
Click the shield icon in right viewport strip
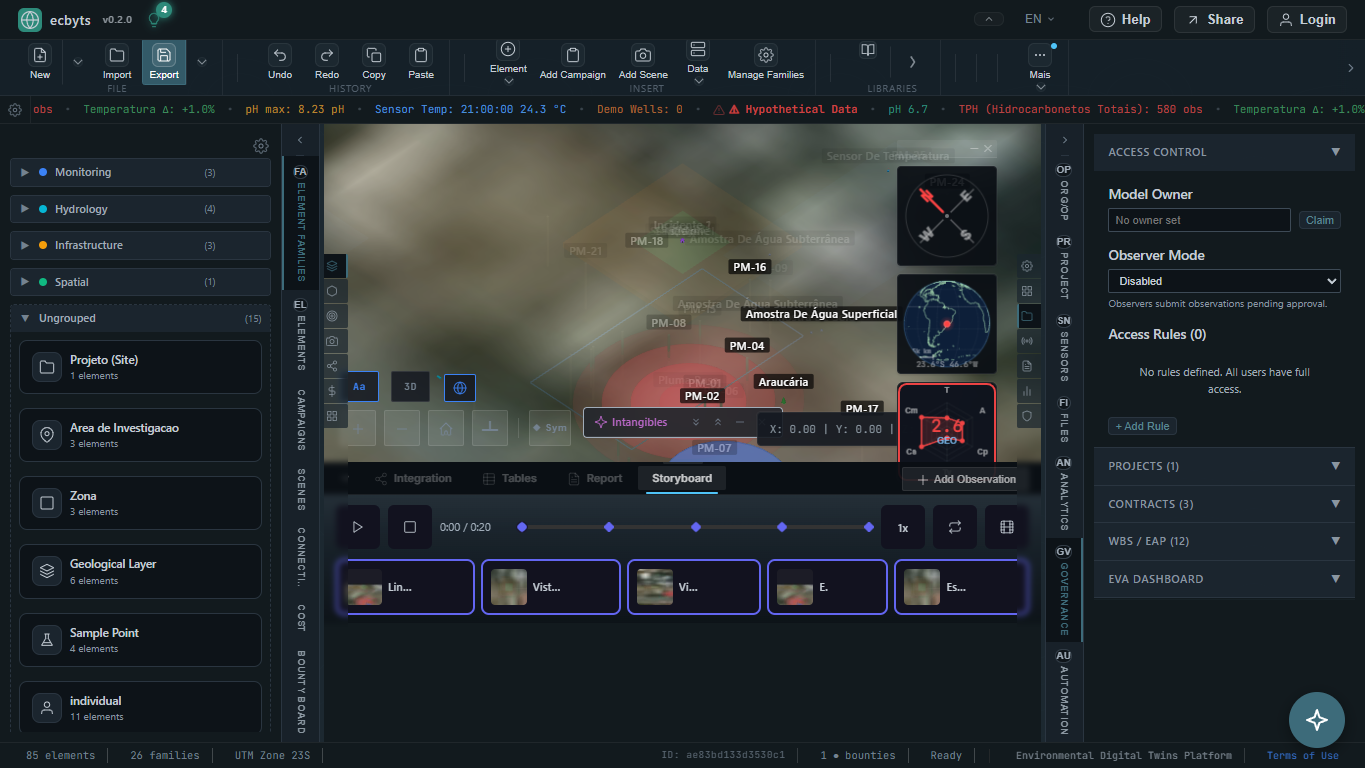point(1027,416)
